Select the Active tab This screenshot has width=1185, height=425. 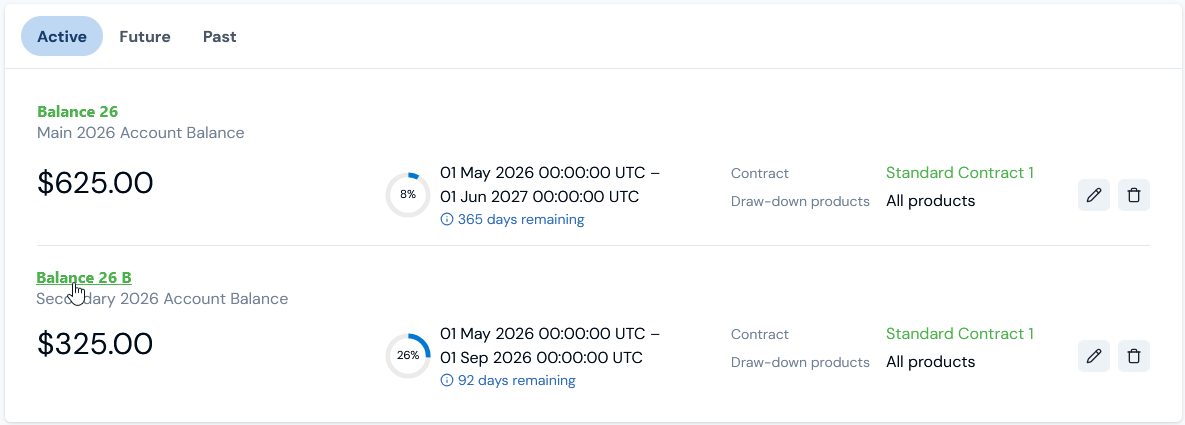coord(62,36)
